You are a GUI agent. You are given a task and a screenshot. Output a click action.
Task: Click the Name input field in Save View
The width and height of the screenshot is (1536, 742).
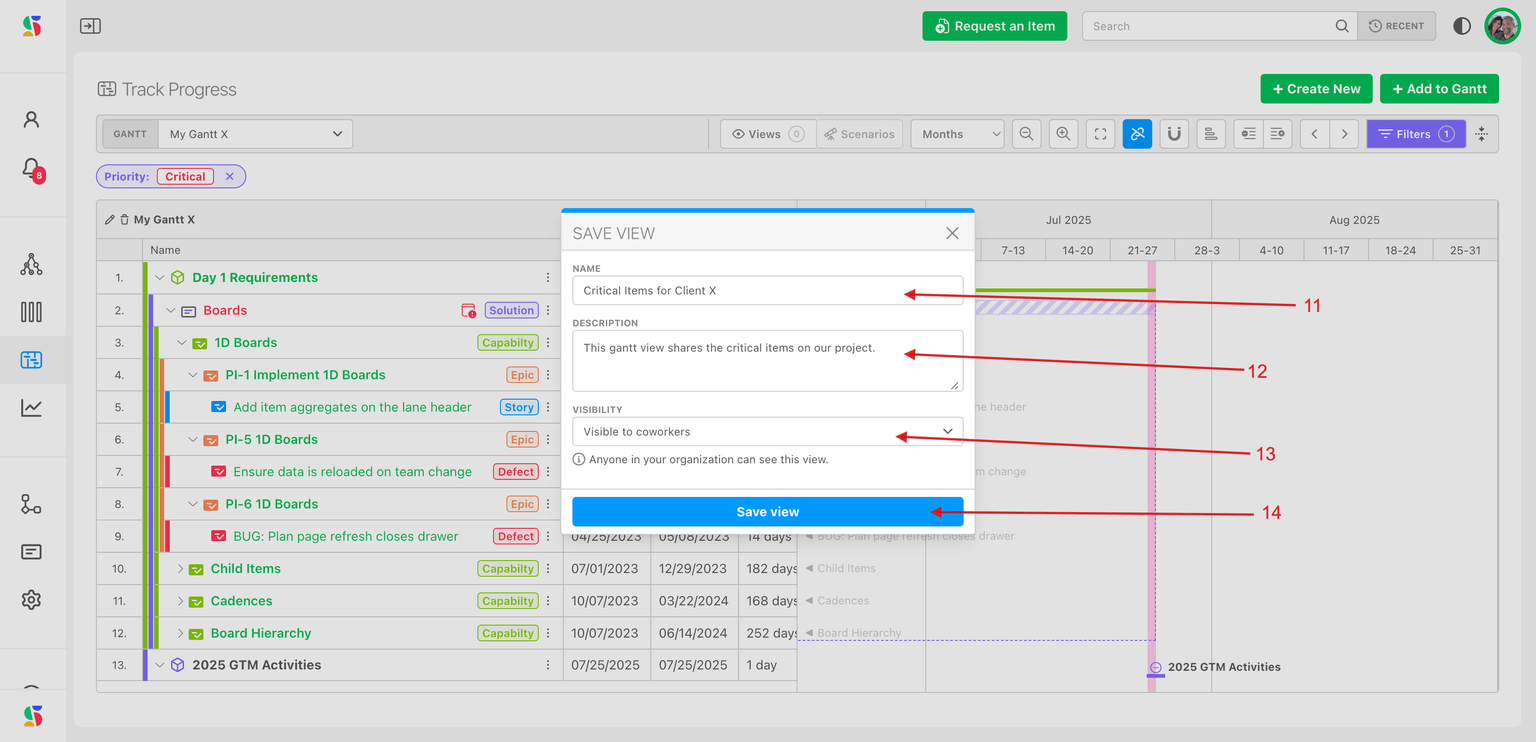tap(767, 291)
